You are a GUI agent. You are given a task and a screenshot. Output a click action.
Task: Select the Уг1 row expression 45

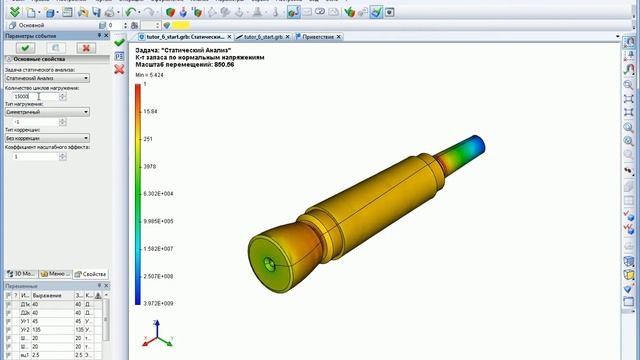[x=53, y=321]
